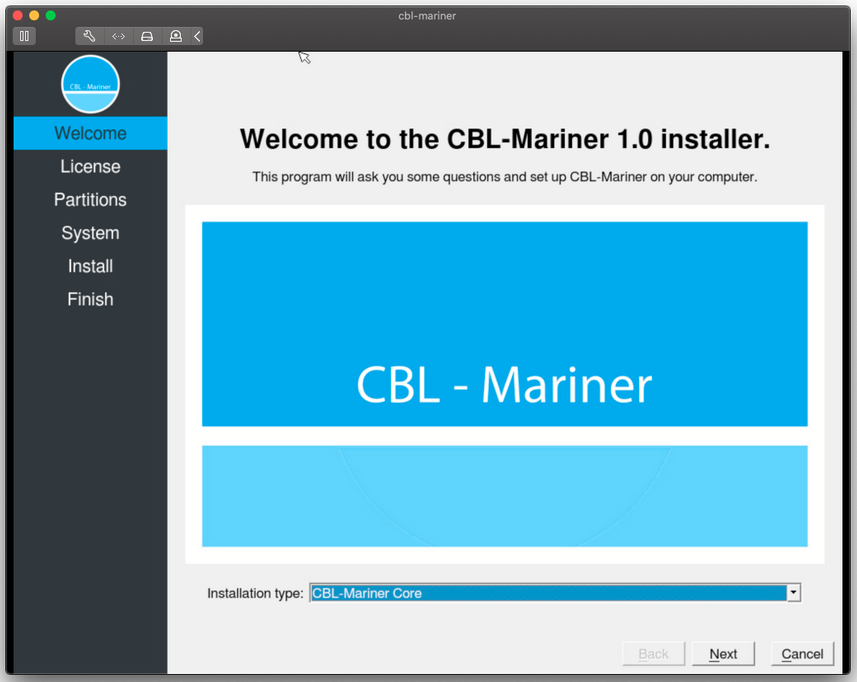Viewport: 857px width, 682px height.
Task: Maximize the window with green button
Action: [x=51, y=15]
